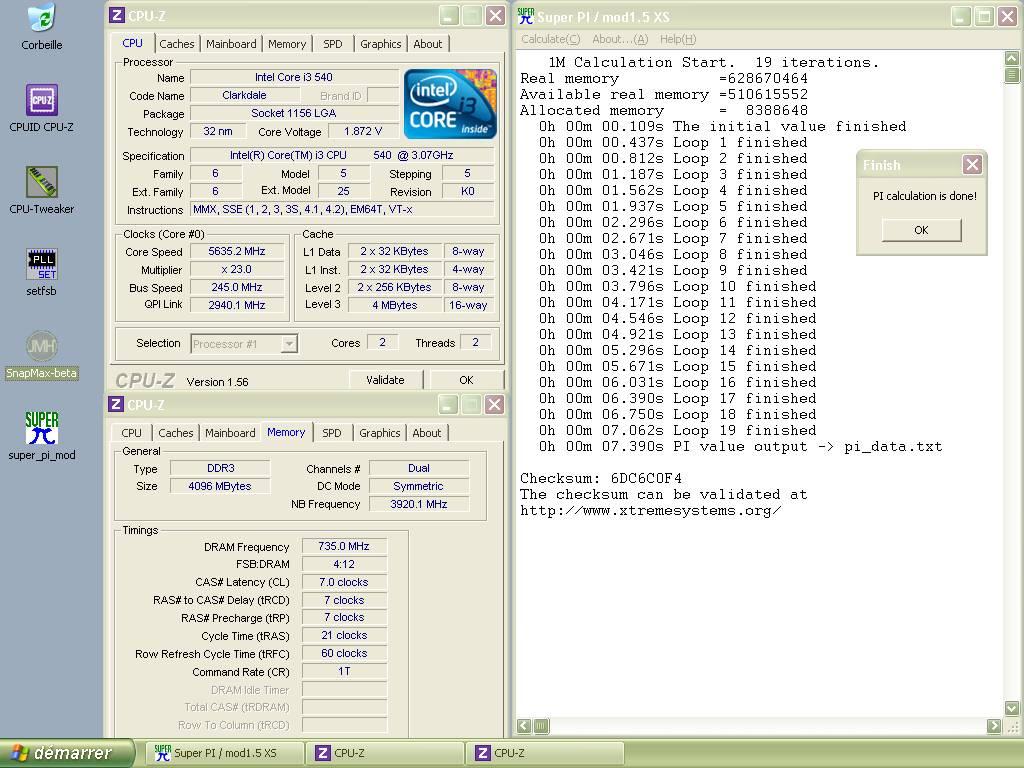Minimize the top CPU-Z window
1024x768 pixels.
448,16
